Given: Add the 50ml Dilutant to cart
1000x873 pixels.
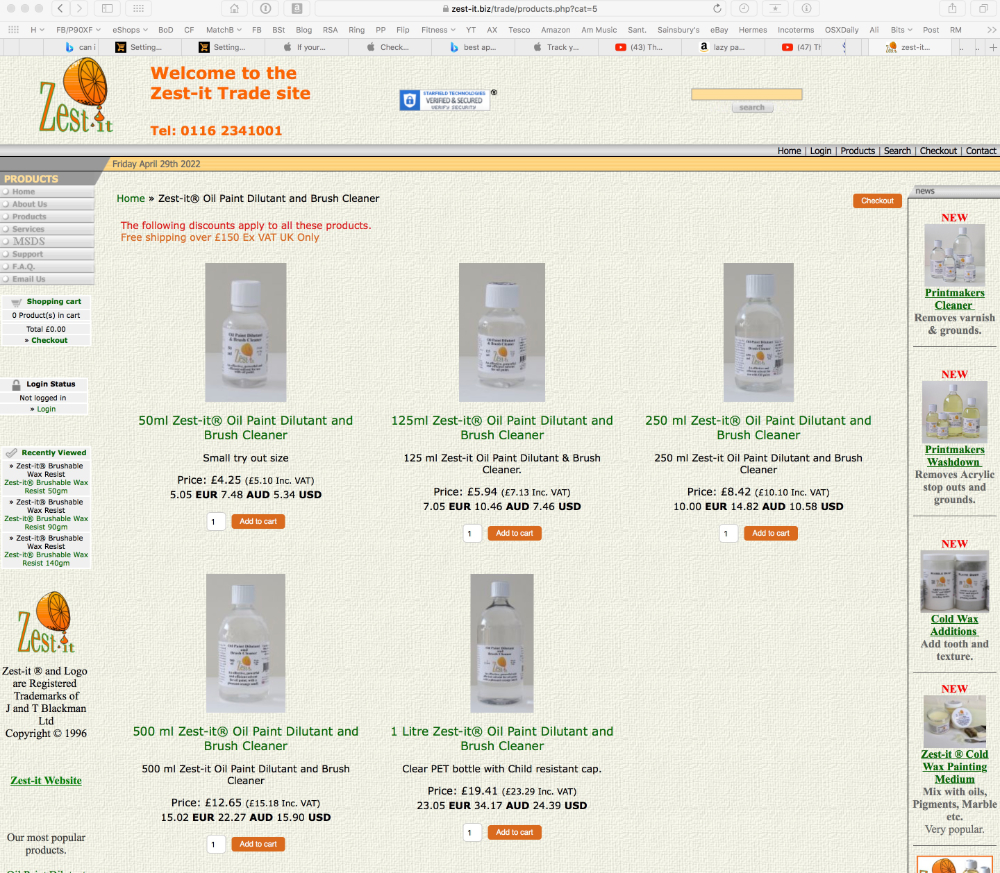Looking at the screenshot, I should [258, 521].
